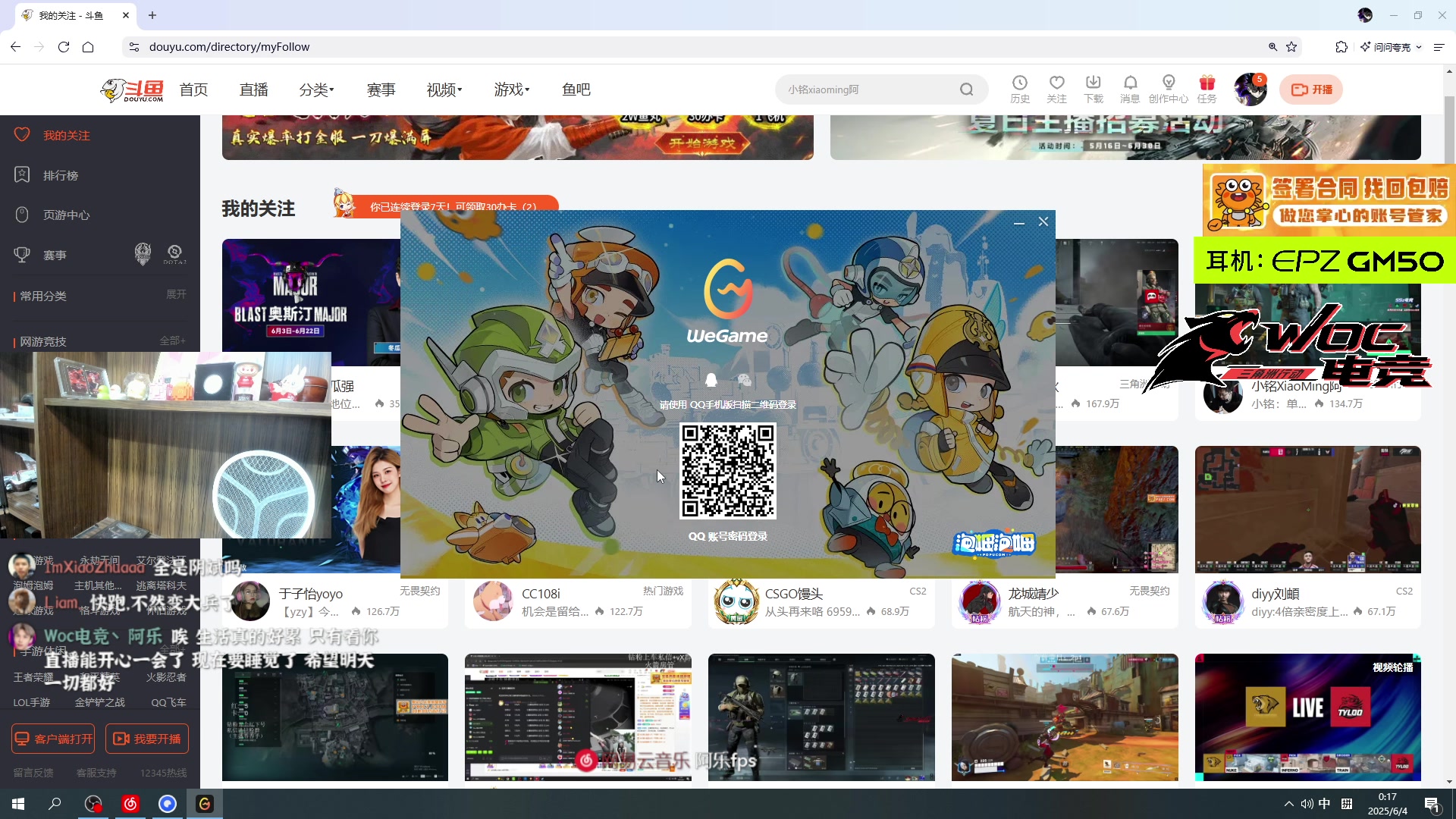Open the notification center in system tray
This screenshot has height=819, width=1456.
pyautogui.click(x=1432, y=805)
